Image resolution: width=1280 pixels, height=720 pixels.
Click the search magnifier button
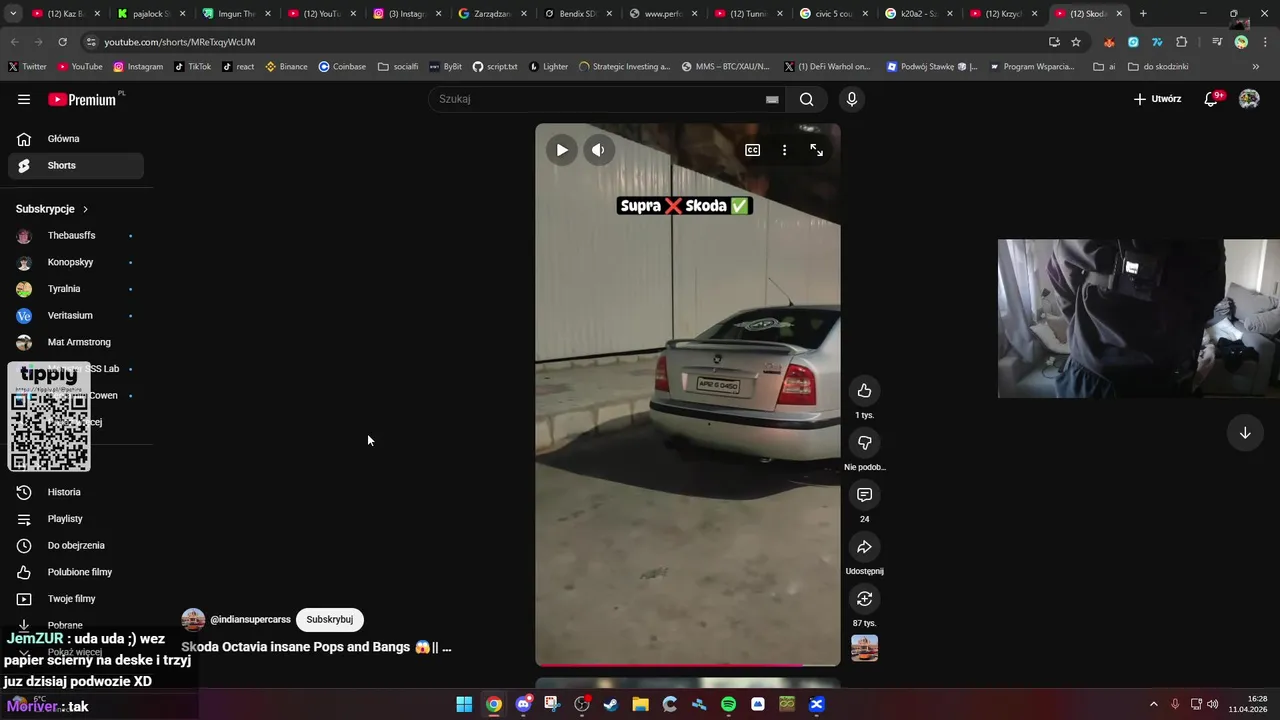point(806,99)
